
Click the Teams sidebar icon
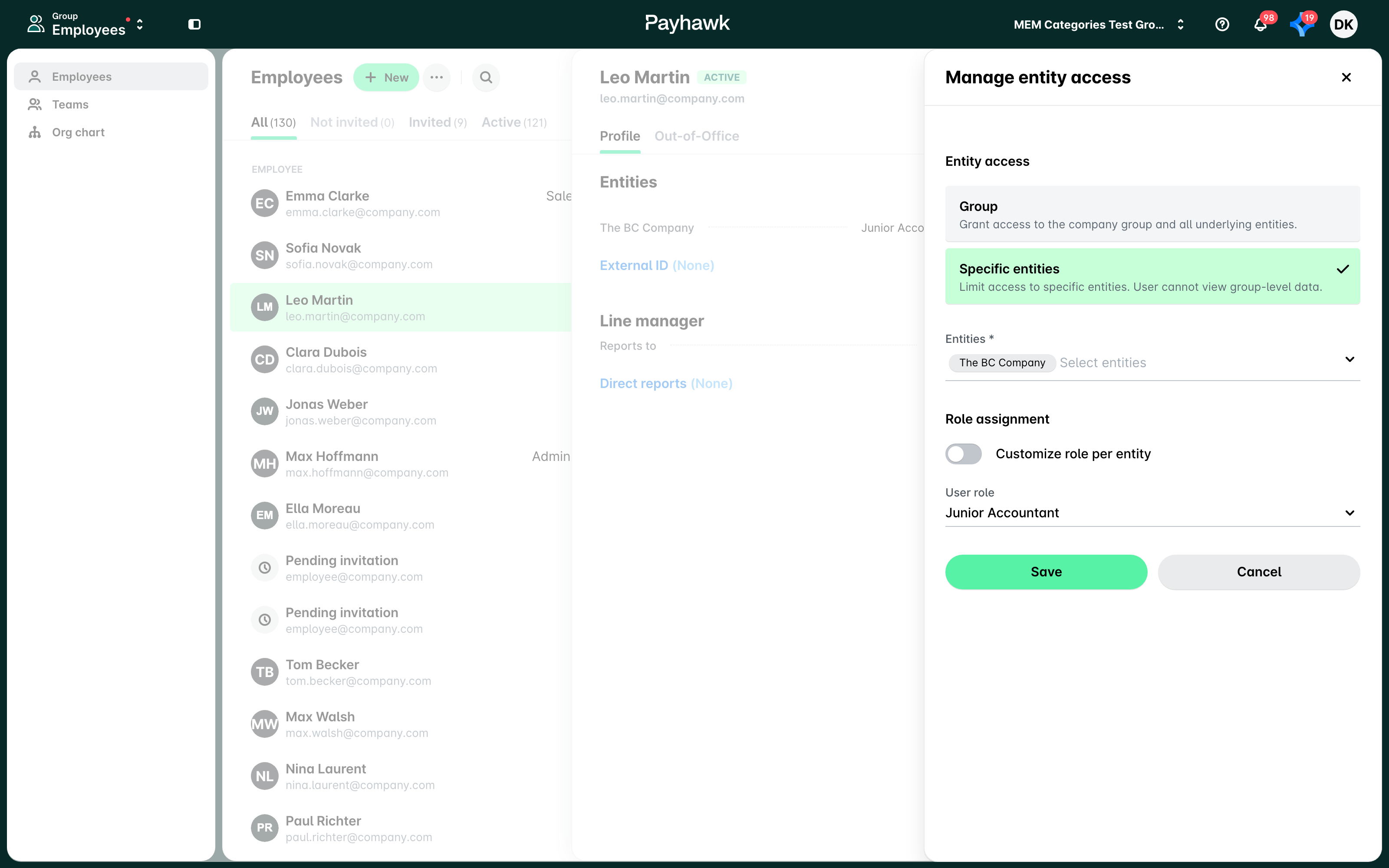coord(35,105)
